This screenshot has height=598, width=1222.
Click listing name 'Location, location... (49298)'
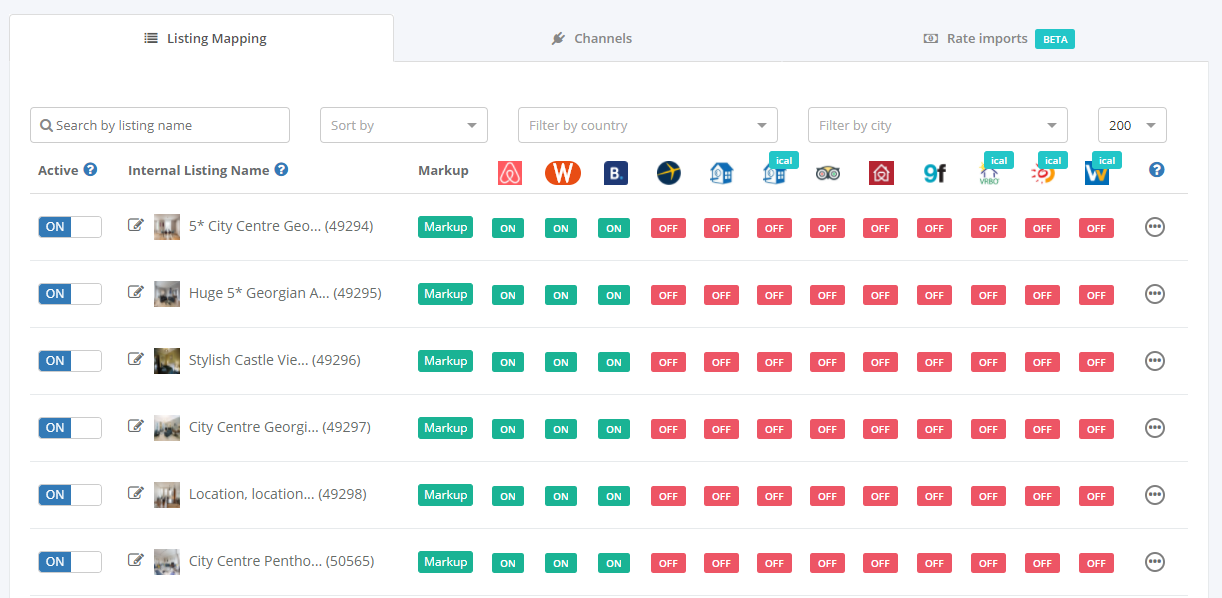(278, 494)
